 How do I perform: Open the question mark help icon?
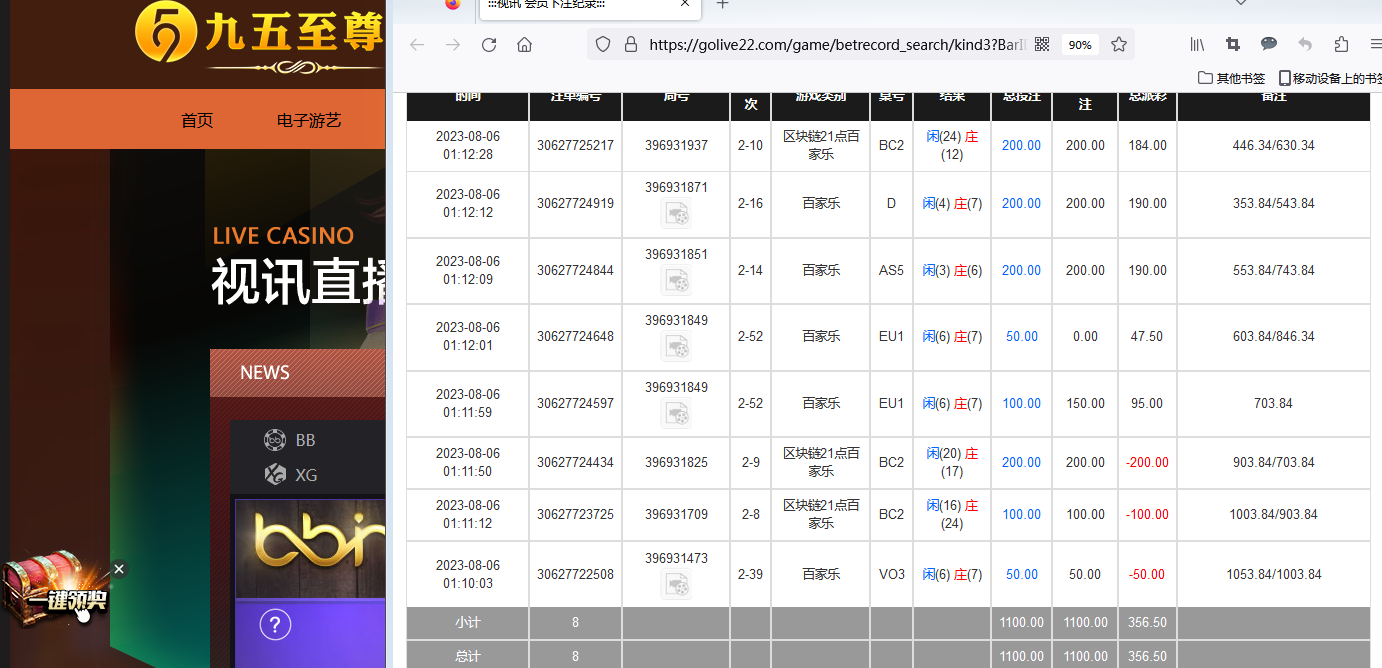point(275,625)
